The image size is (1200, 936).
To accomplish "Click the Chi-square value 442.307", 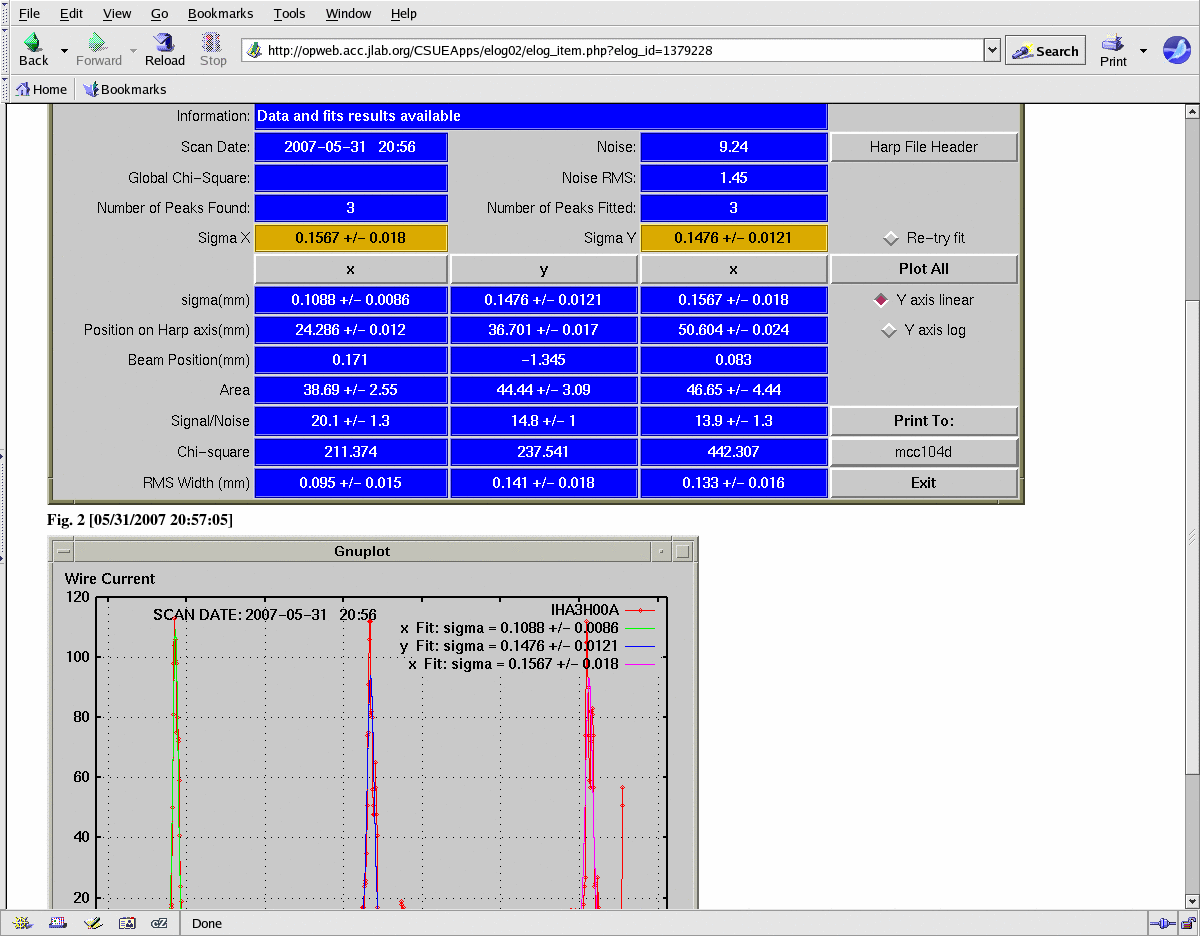I will pos(734,452).
